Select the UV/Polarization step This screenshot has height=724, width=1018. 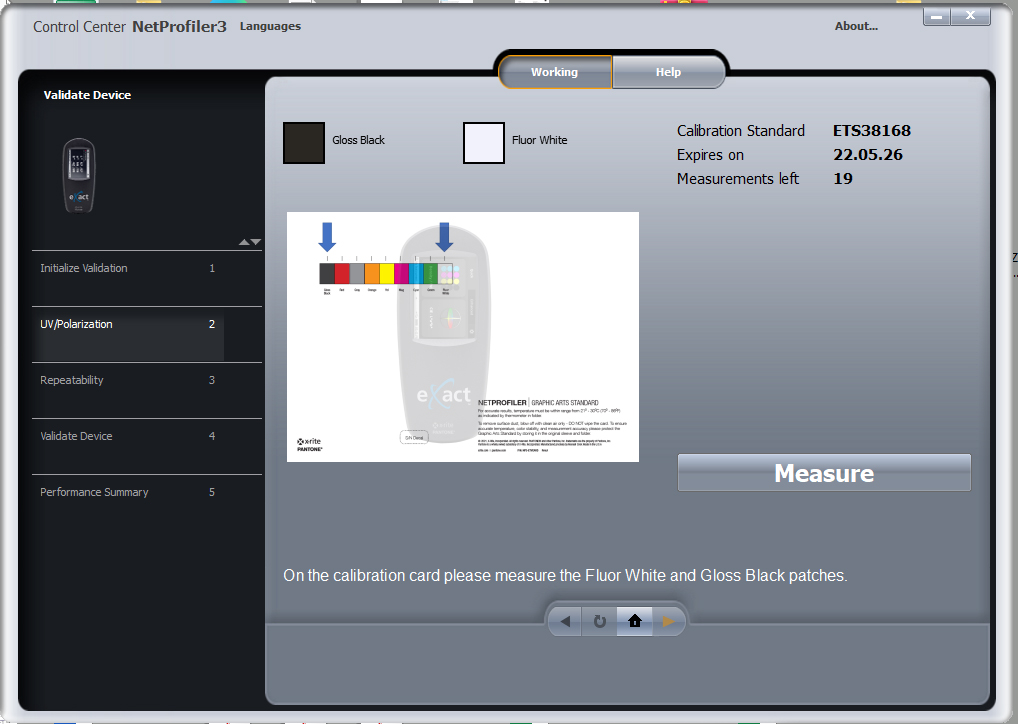pyautogui.click(x=77, y=324)
